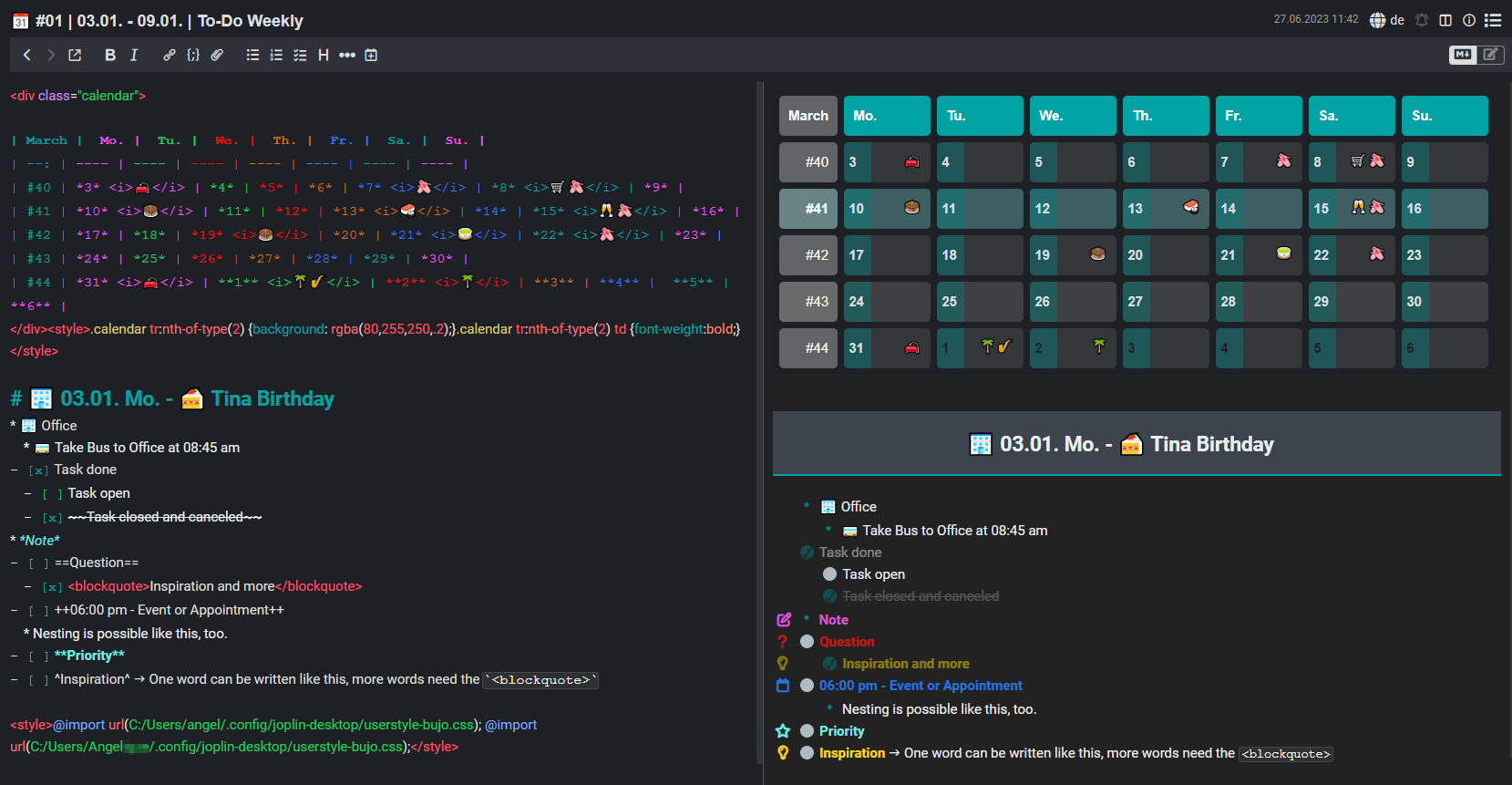Click day 8 with the shopping cart
The image size is (1512, 785).
1352,162
